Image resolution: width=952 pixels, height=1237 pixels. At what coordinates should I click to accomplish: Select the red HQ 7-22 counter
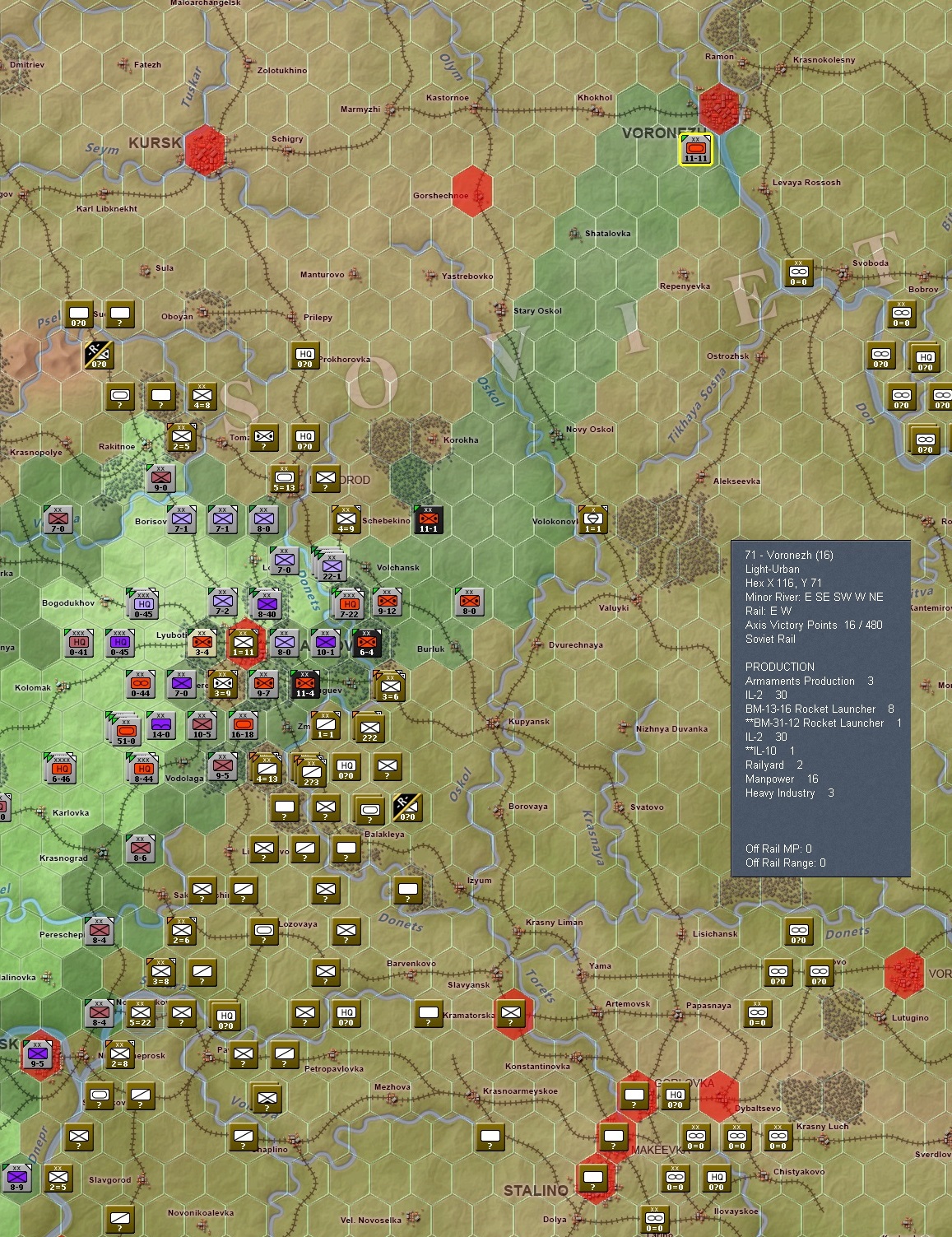(x=348, y=603)
